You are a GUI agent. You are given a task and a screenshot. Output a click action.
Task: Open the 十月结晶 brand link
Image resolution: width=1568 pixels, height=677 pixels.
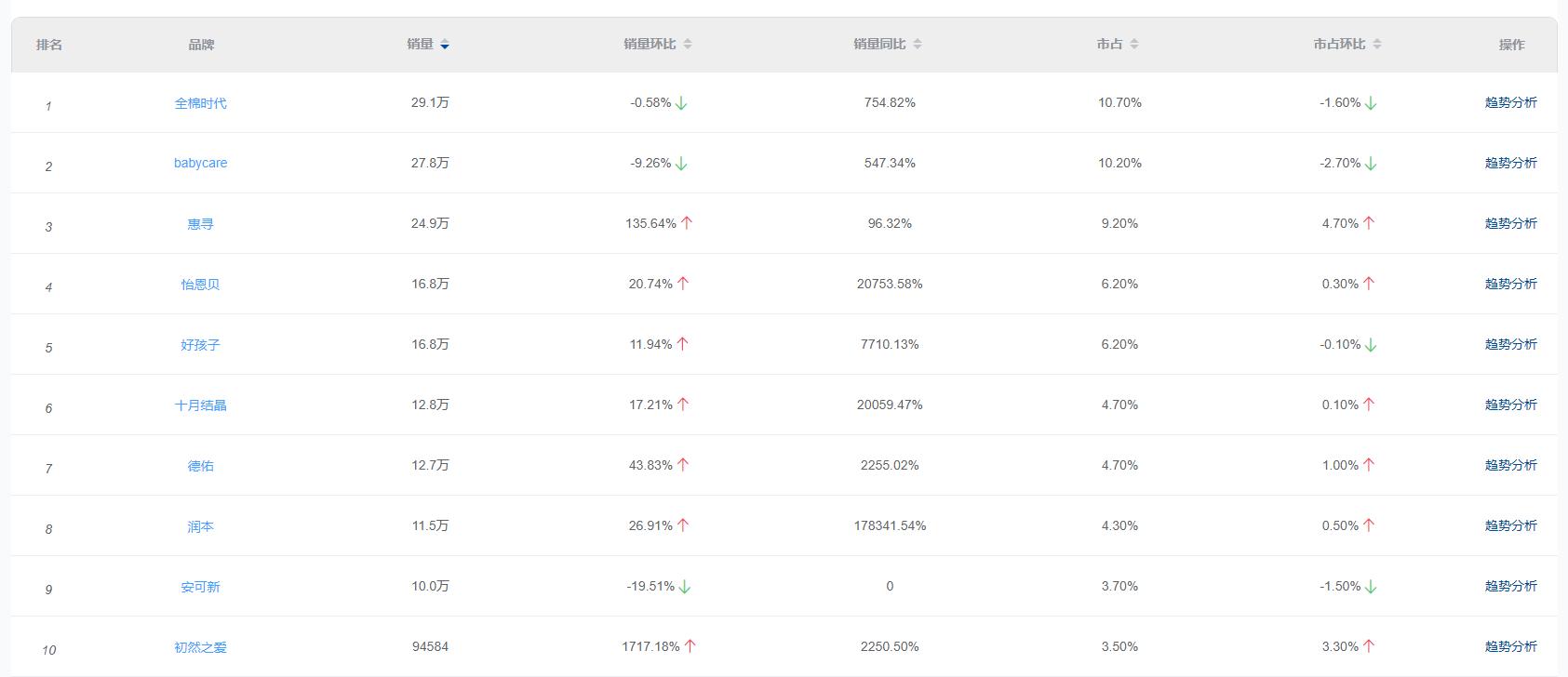point(200,405)
